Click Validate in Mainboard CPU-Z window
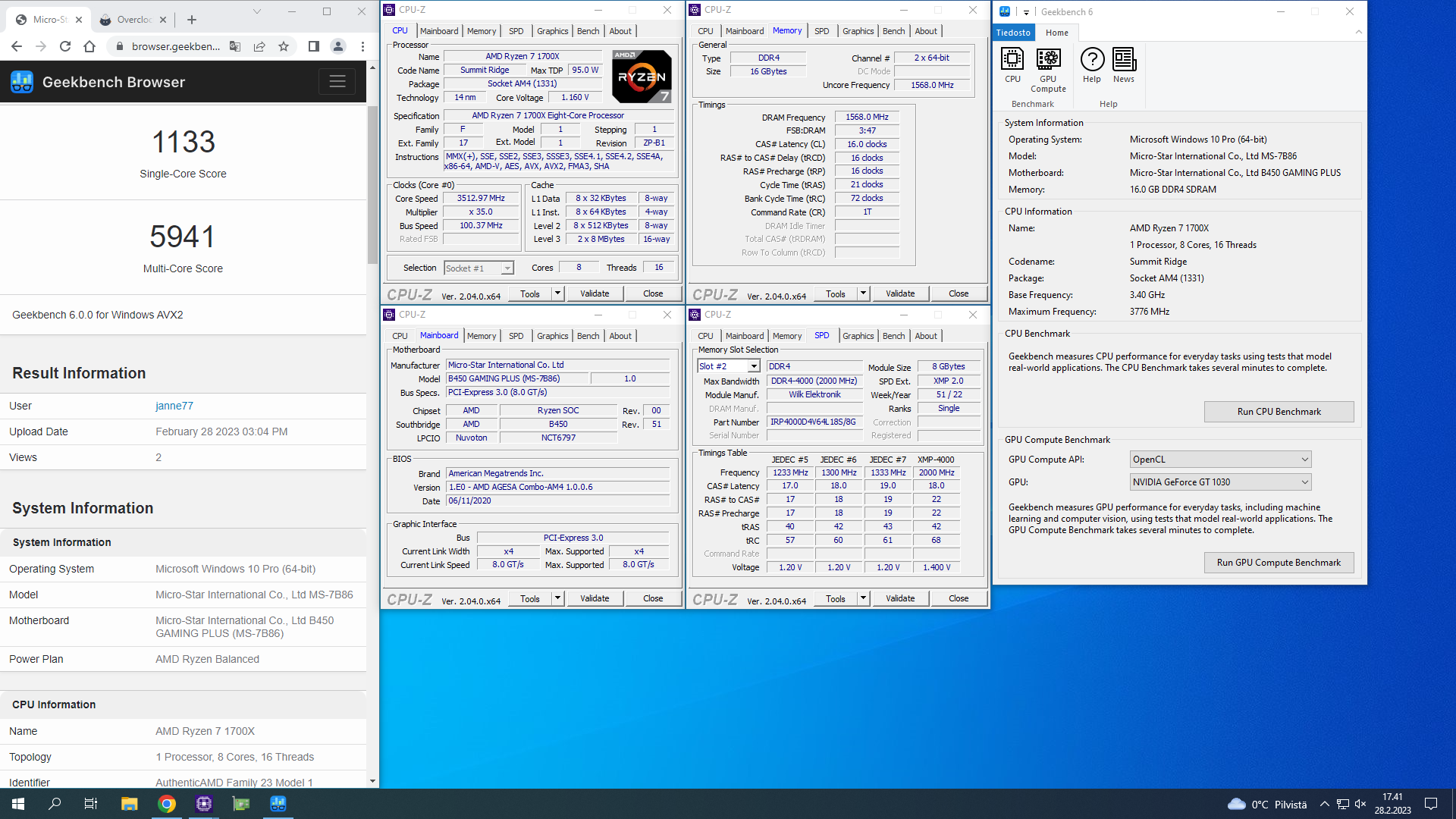1456x819 pixels. [595, 598]
